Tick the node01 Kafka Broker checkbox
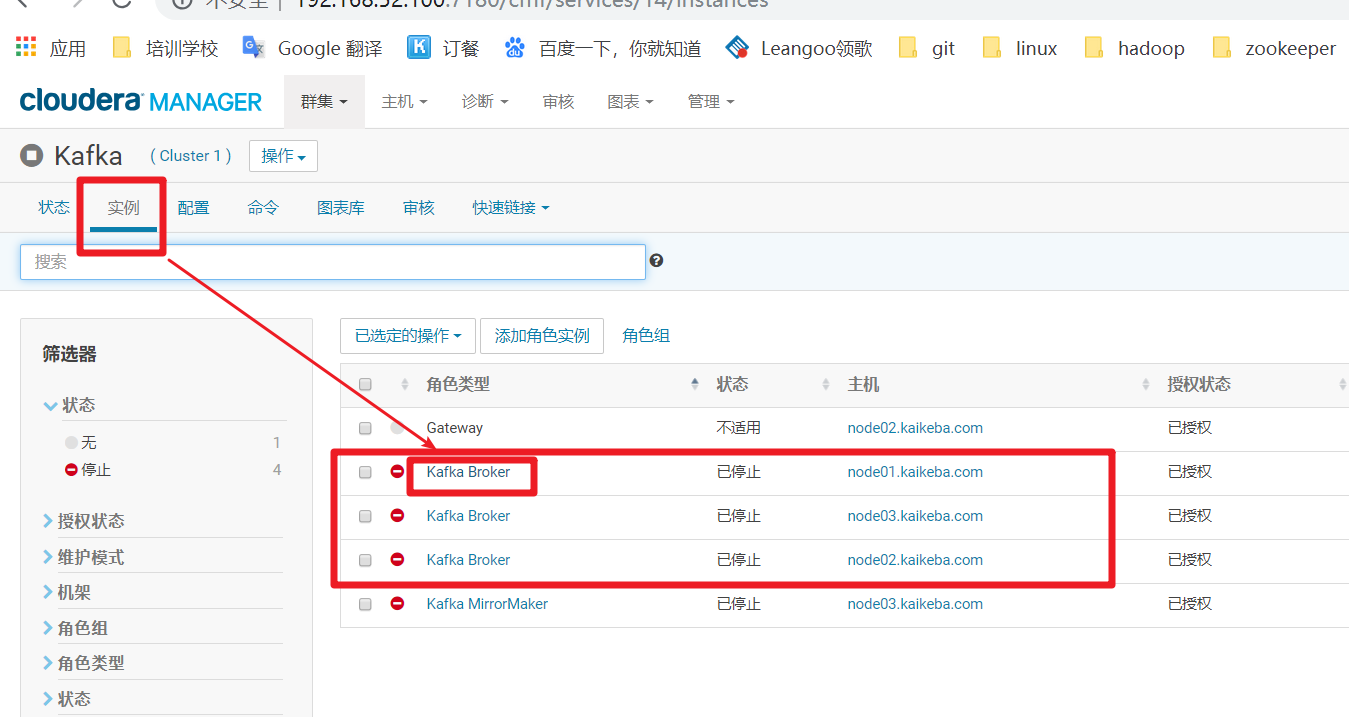The width and height of the screenshot is (1349, 717). (365, 472)
